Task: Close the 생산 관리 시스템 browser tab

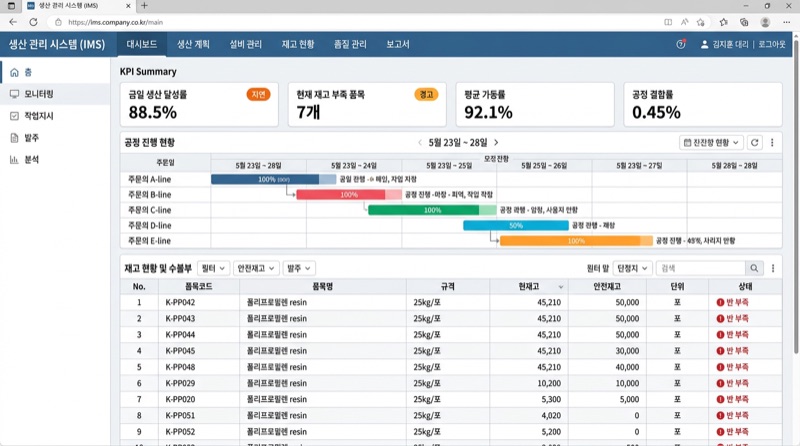Action: (x=128, y=6)
